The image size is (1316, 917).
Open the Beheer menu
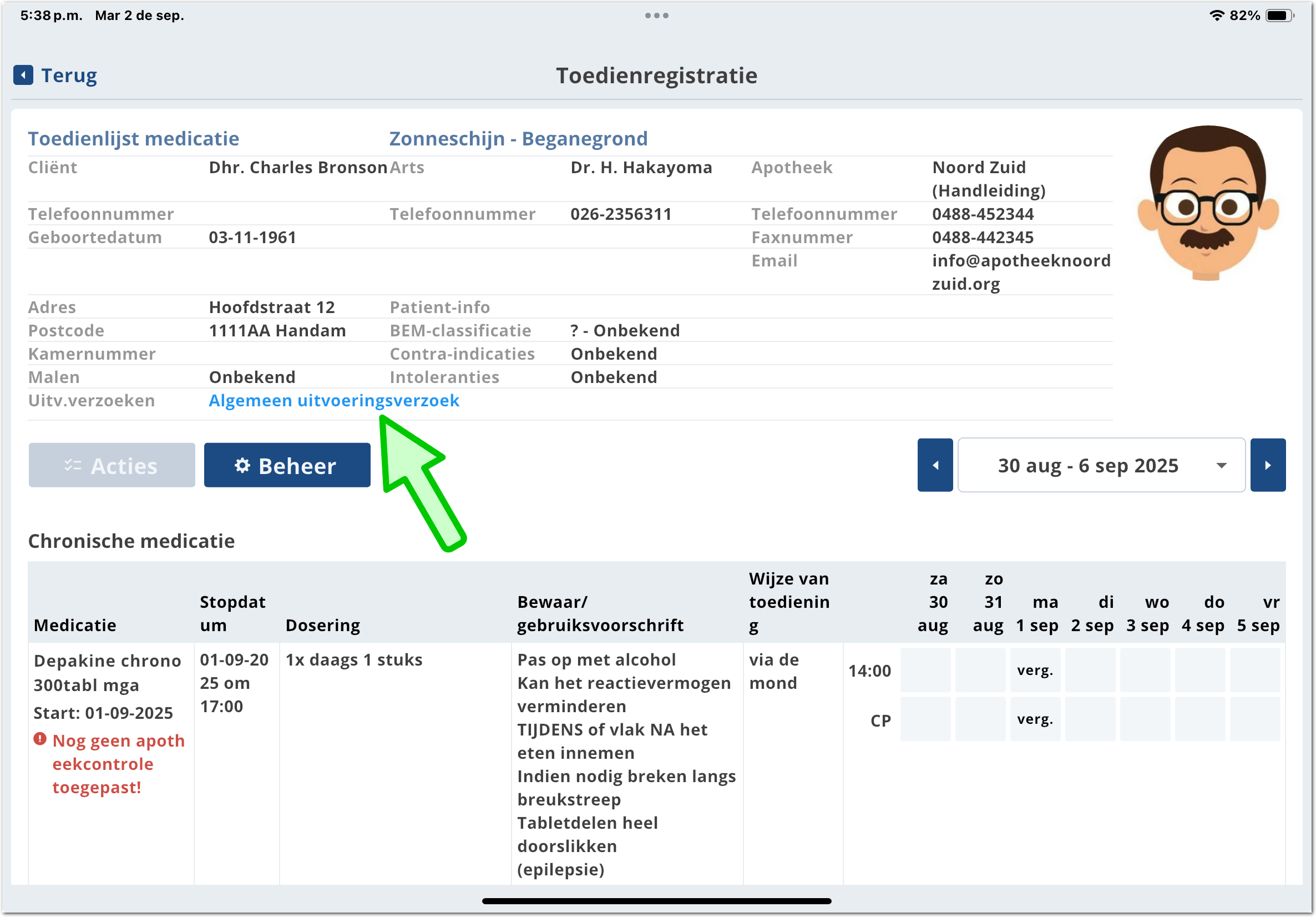click(x=287, y=465)
